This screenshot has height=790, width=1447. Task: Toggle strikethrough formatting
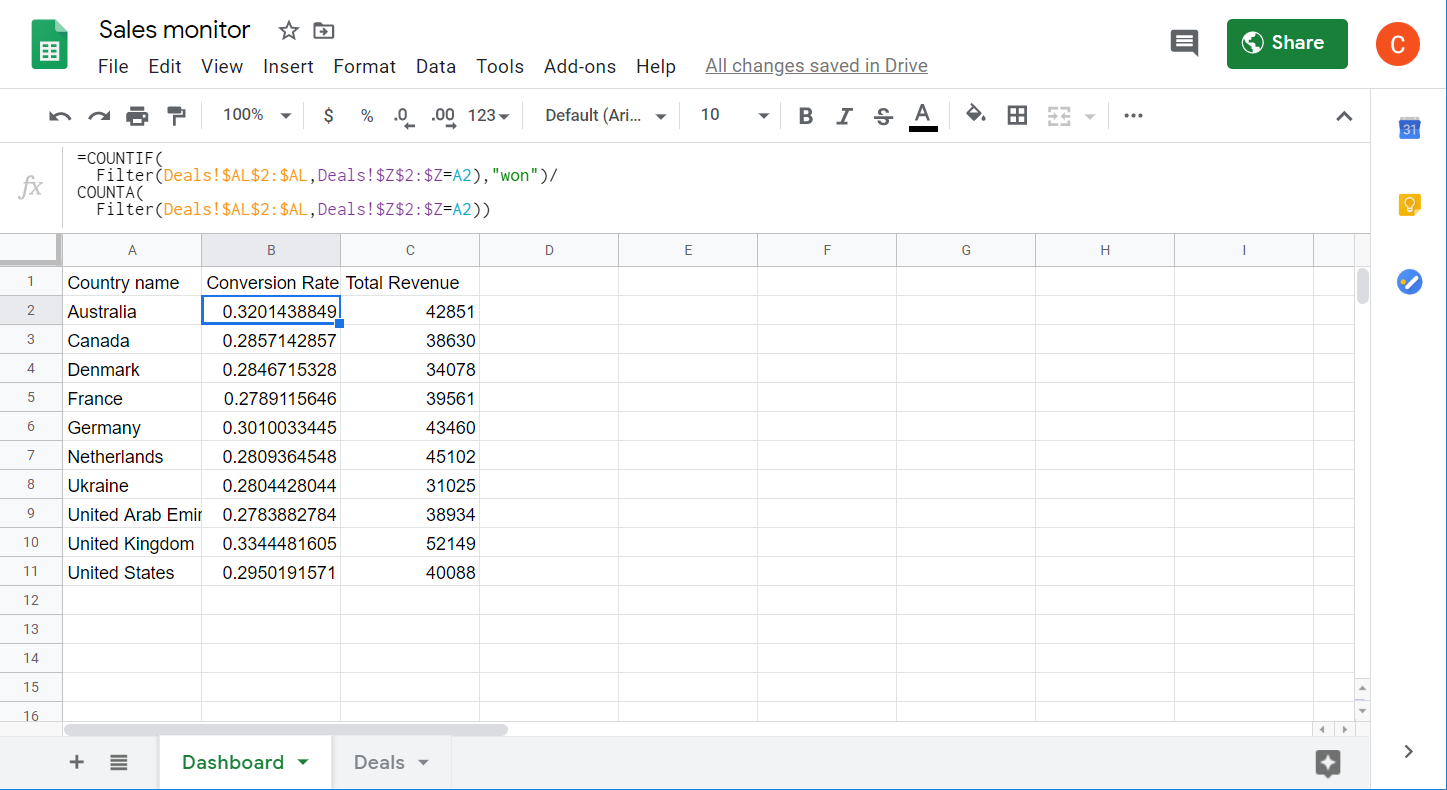coord(883,116)
